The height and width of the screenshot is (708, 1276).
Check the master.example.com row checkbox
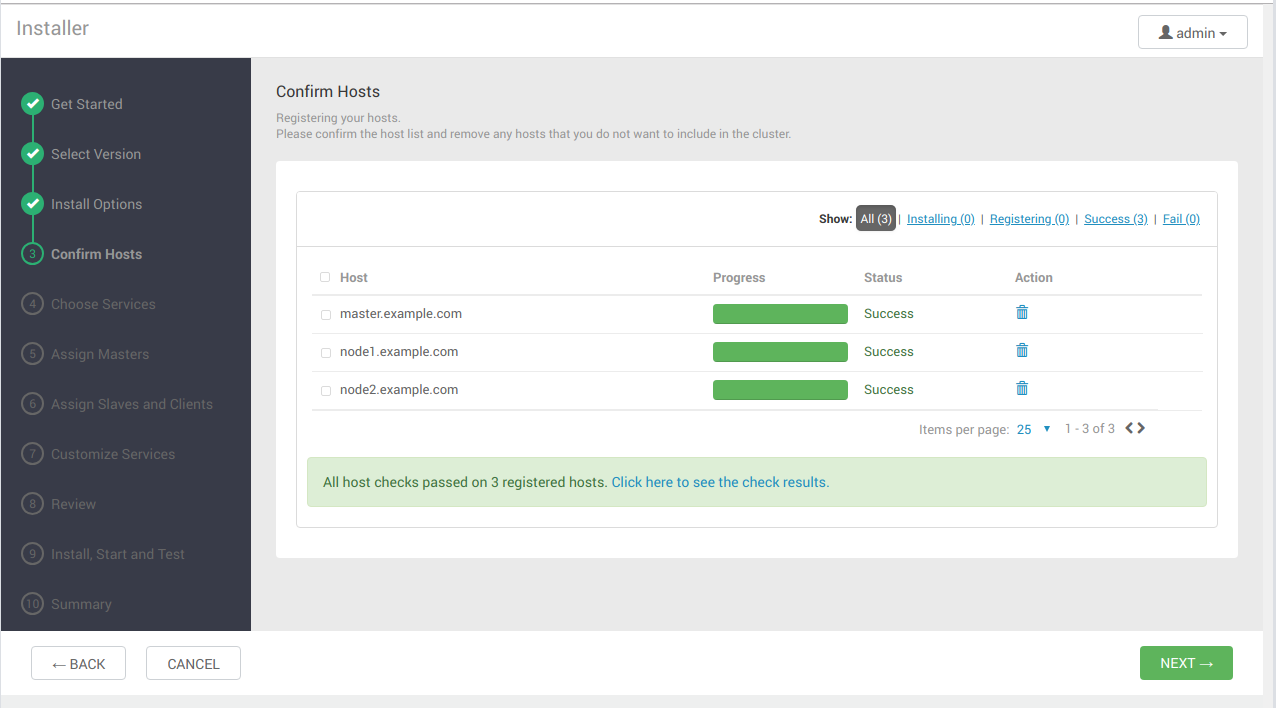click(x=325, y=314)
